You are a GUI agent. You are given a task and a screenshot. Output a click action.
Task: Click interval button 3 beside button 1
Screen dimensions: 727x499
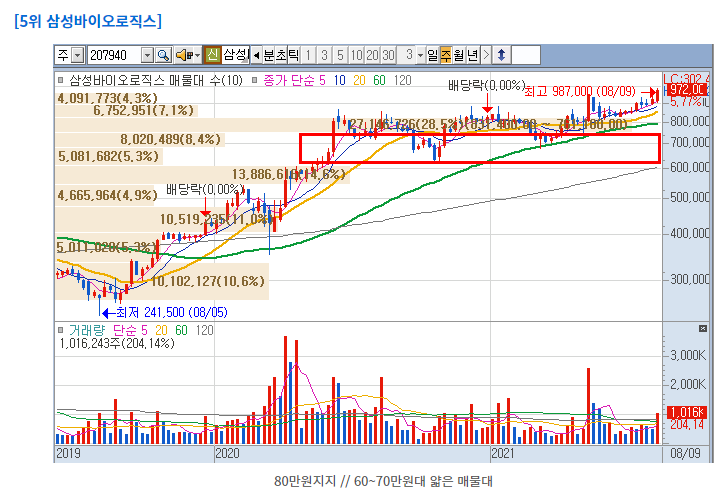tap(324, 55)
